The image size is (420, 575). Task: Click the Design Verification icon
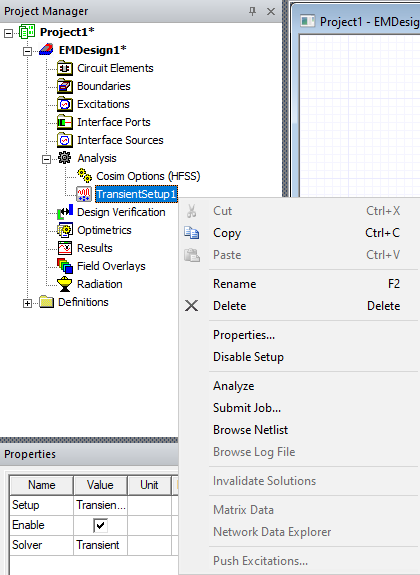click(x=65, y=212)
